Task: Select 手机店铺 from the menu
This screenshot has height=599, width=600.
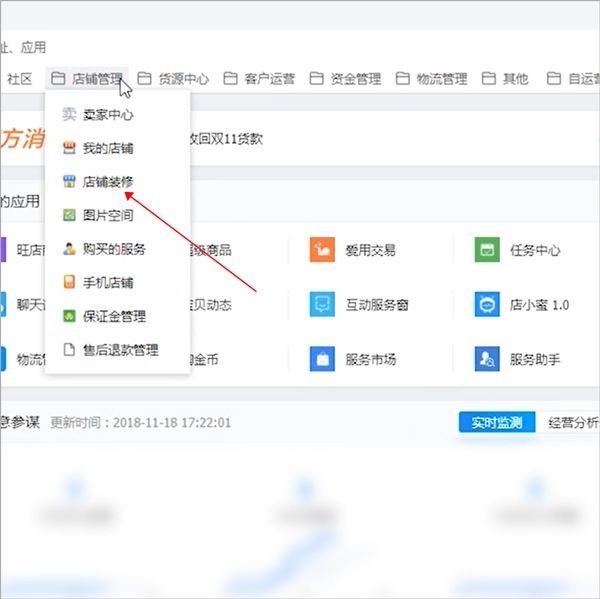Action: click(107, 283)
